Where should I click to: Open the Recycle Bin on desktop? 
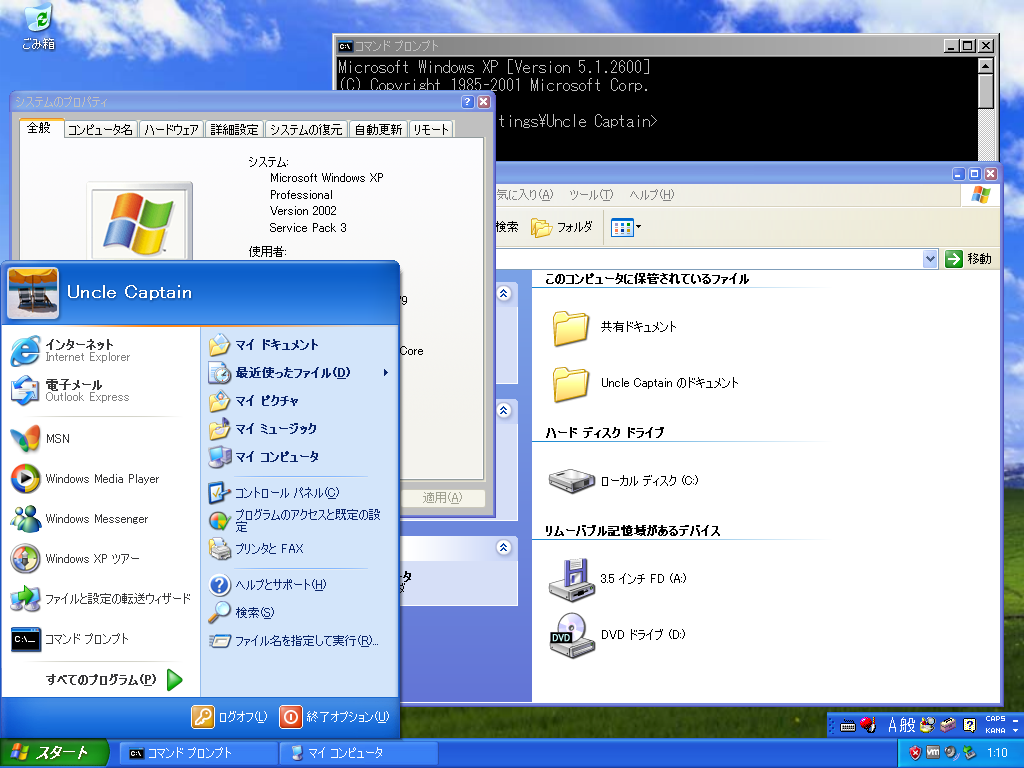click(38, 26)
